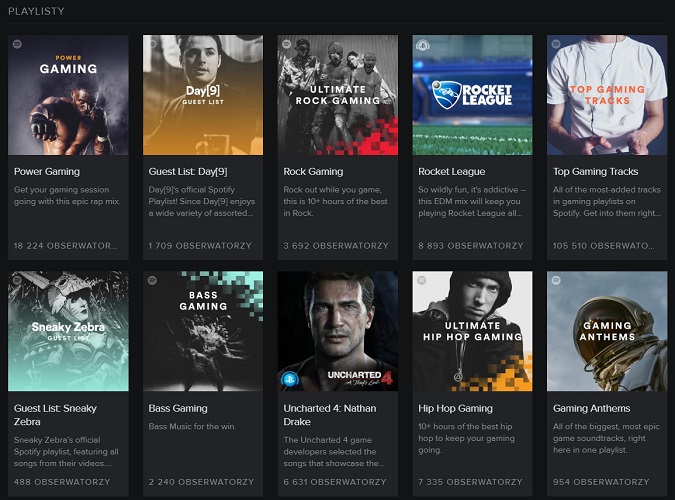Click the Spotify logo on Gaming Anthems cover
The width and height of the screenshot is (675, 500).
pos(556,280)
